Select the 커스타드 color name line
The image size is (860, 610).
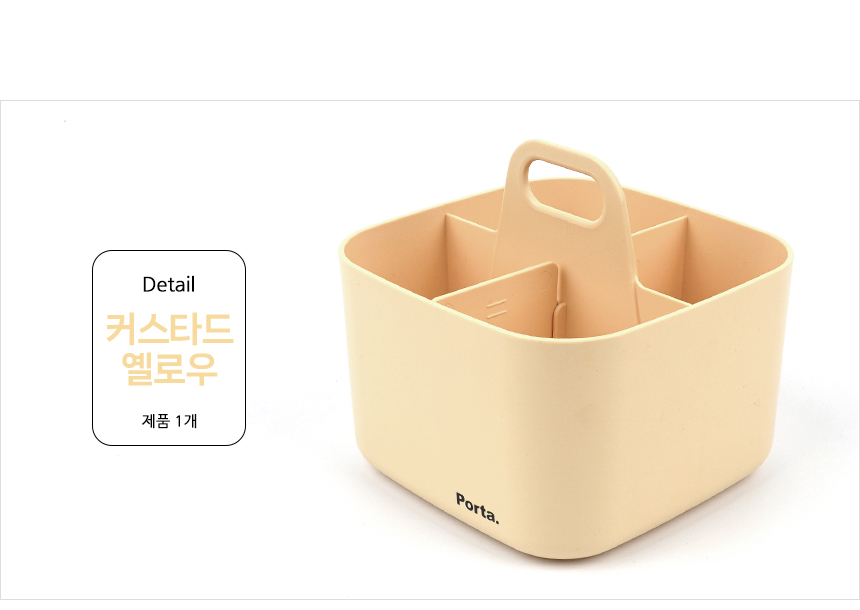click(169, 328)
